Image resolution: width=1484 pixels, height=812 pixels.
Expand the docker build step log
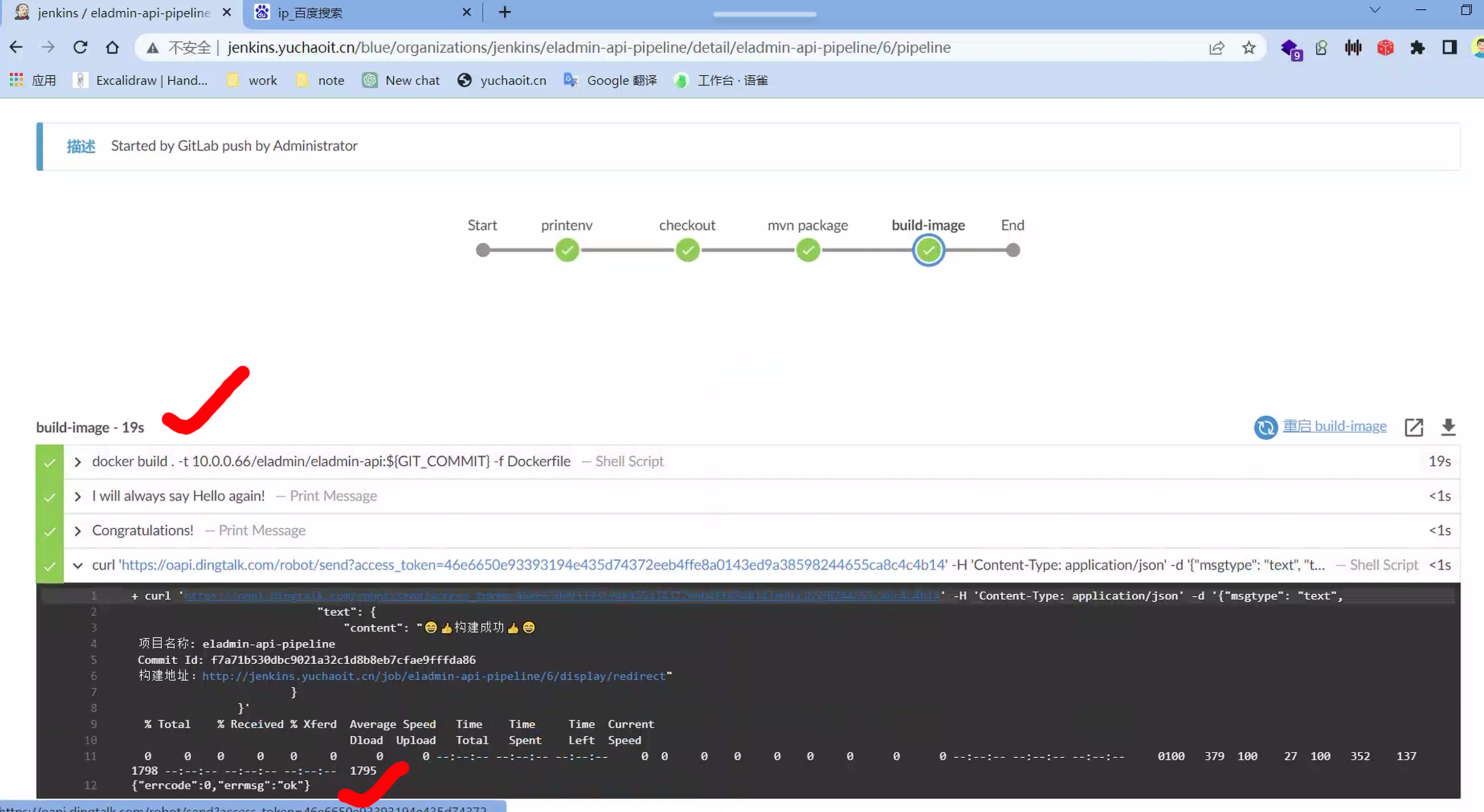point(78,462)
